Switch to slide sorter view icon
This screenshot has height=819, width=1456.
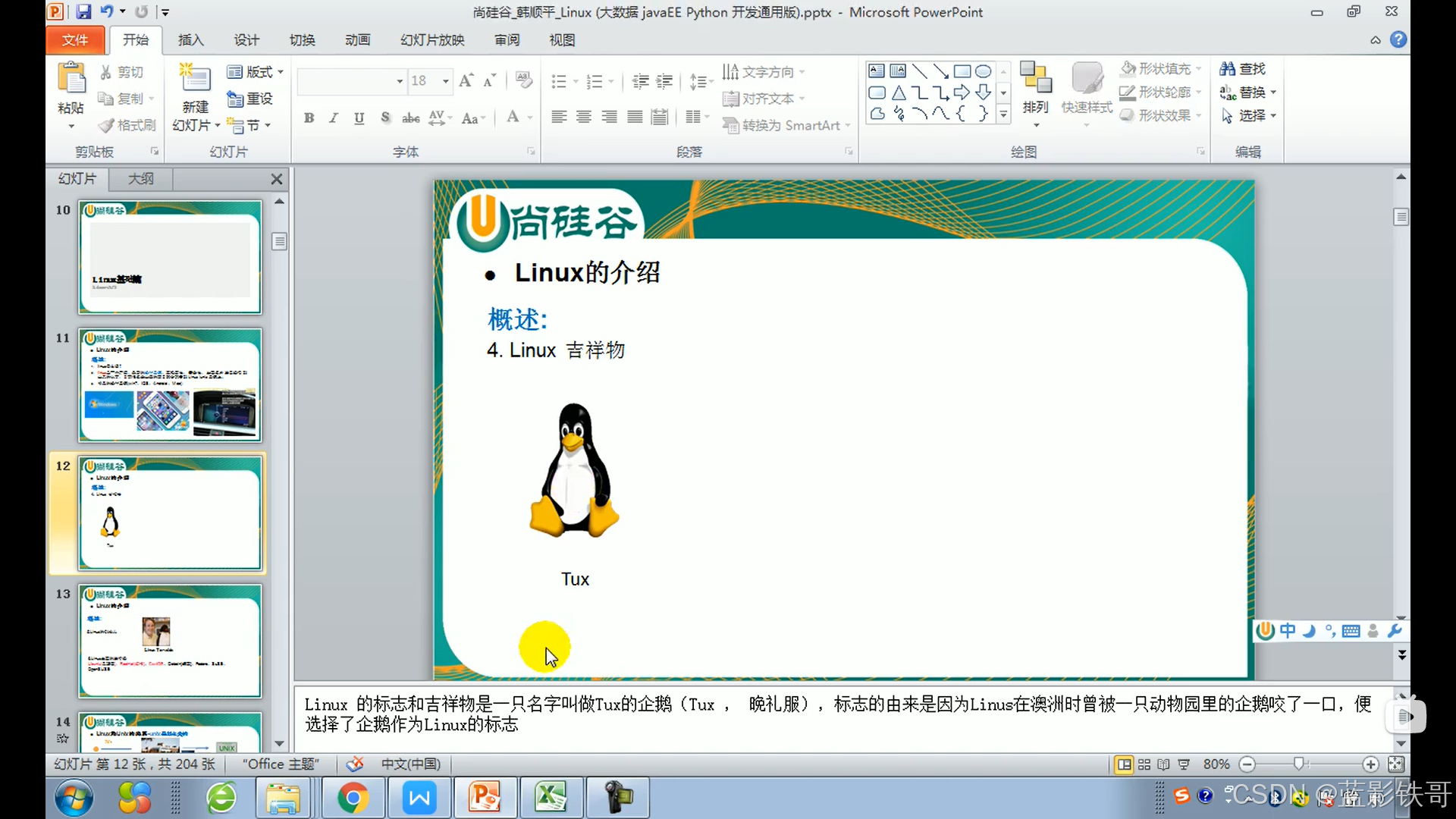tap(1144, 764)
